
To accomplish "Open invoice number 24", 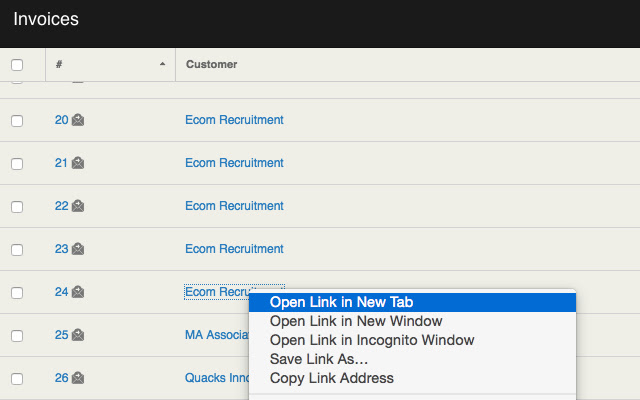I will click(62, 292).
